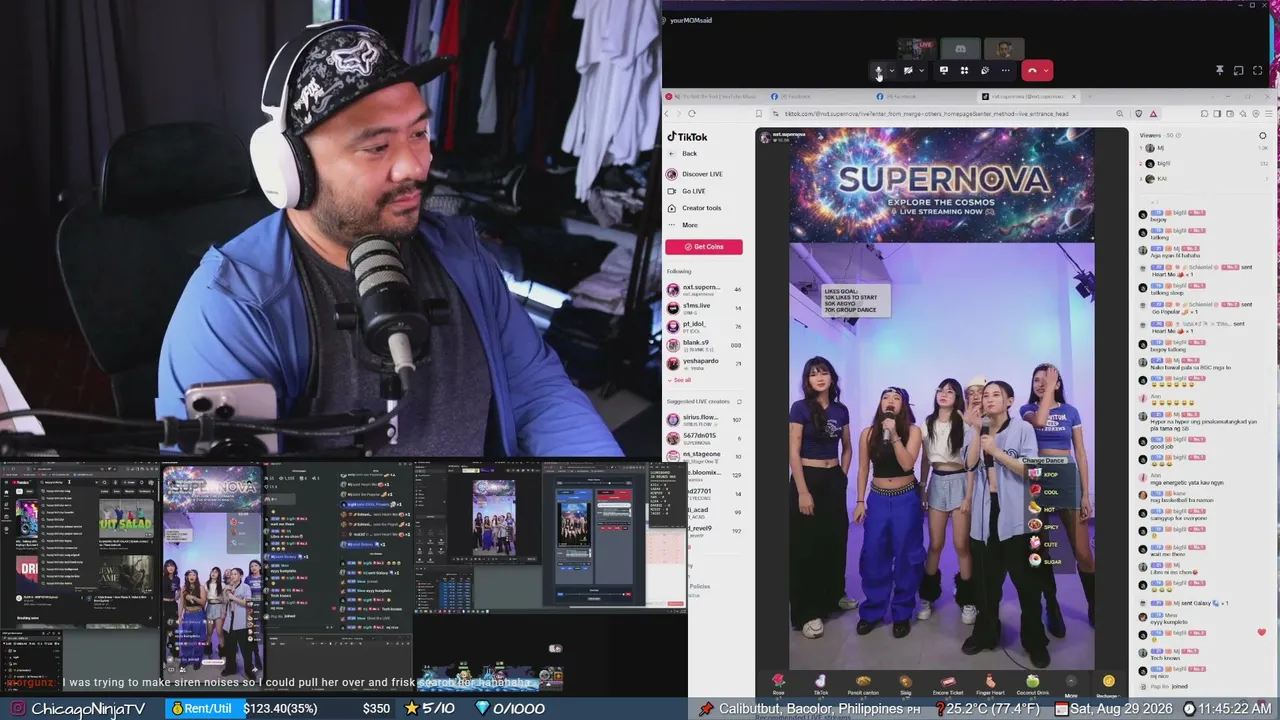Reload the TikTok page
1280x720 pixels.
tap(691, 114)
